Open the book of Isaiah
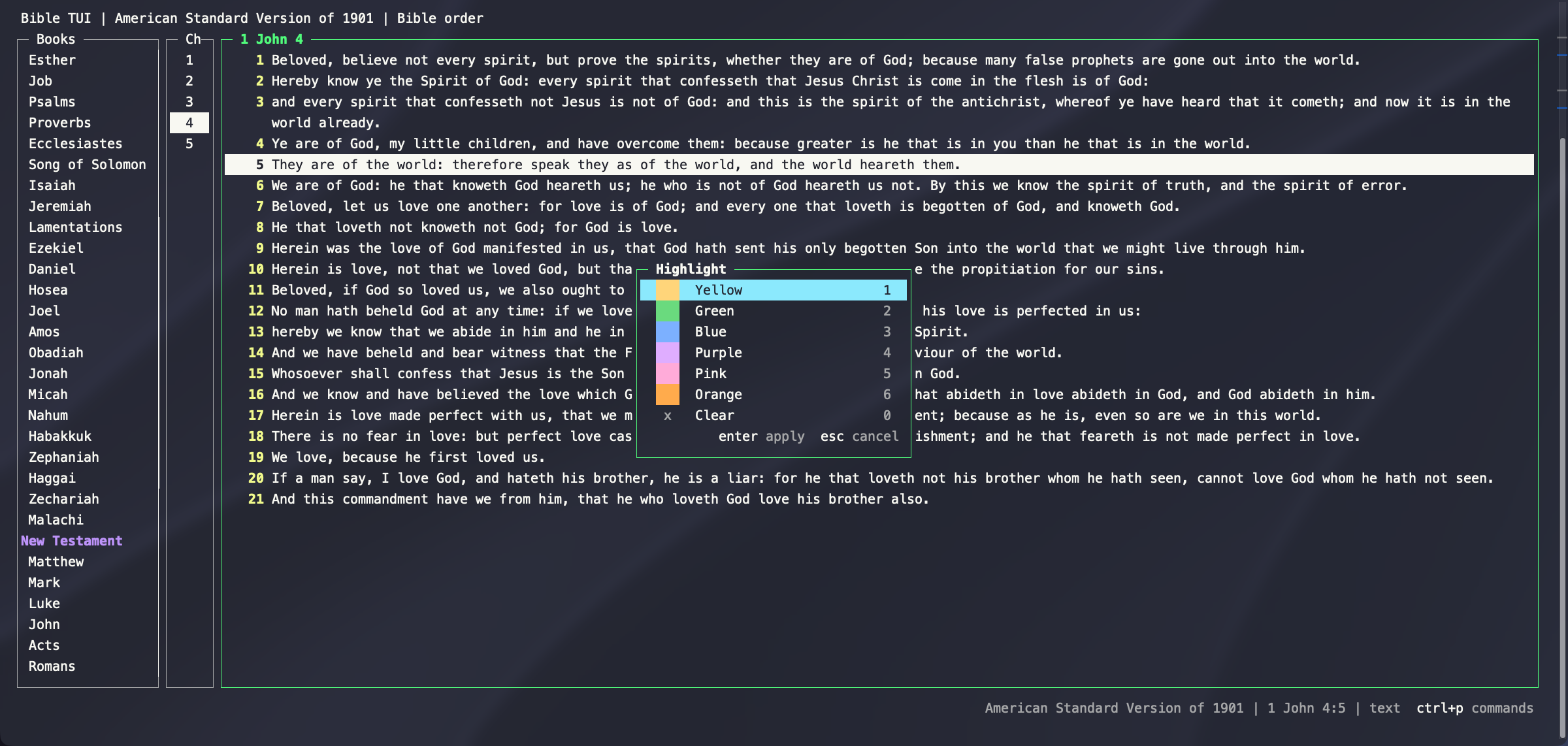The width and height of the screenshot is (1568, 746). (52, 186)
